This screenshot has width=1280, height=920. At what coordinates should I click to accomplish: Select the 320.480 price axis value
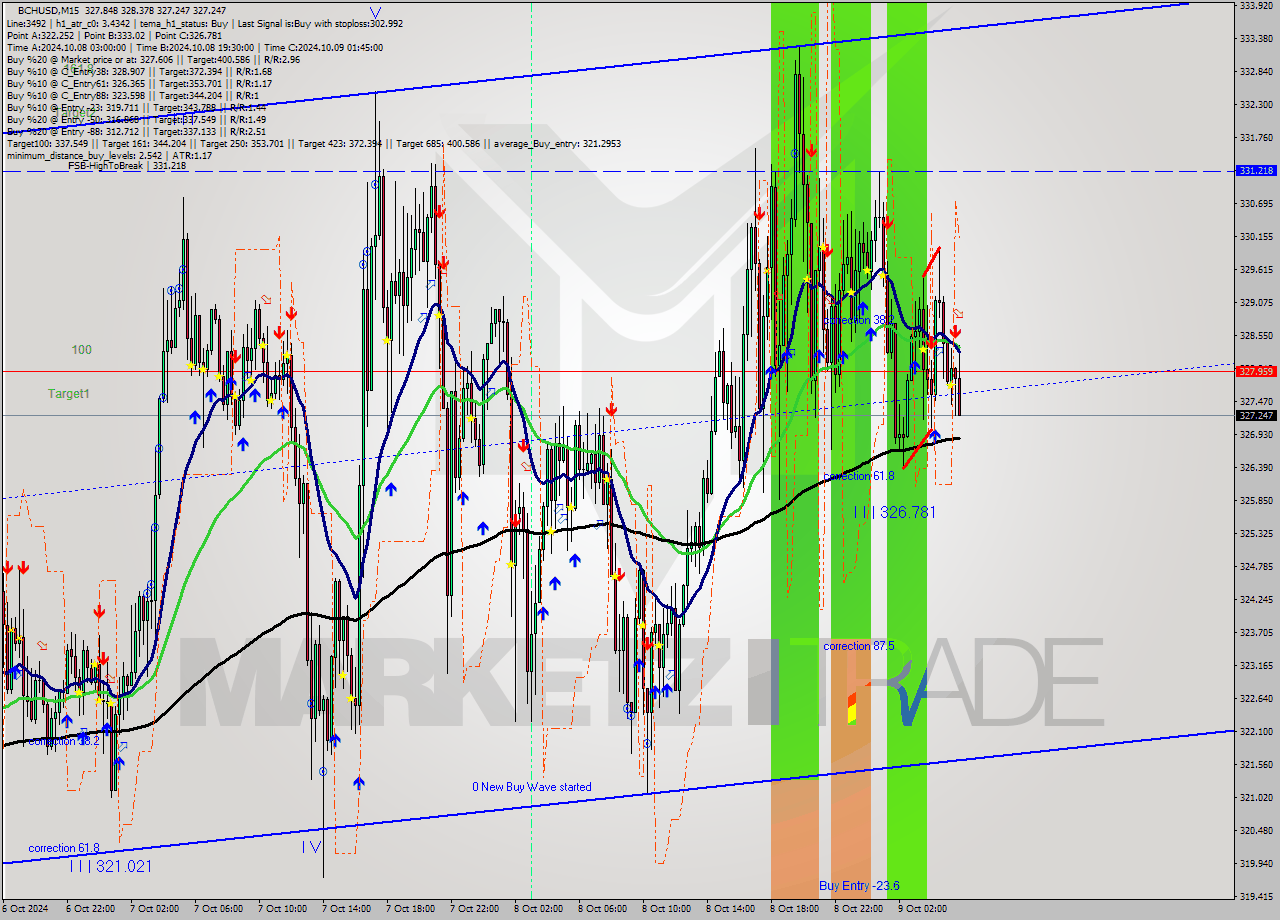[1256, 830]
